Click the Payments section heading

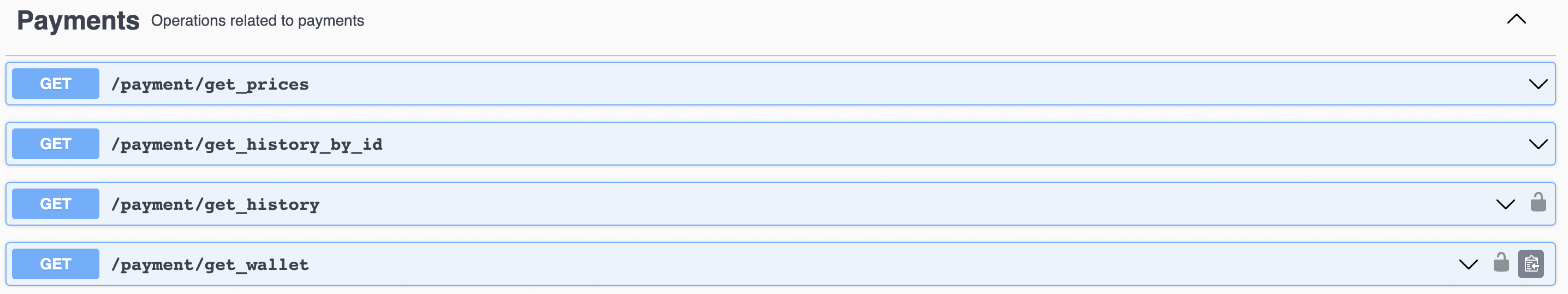(x=78, y=21)
